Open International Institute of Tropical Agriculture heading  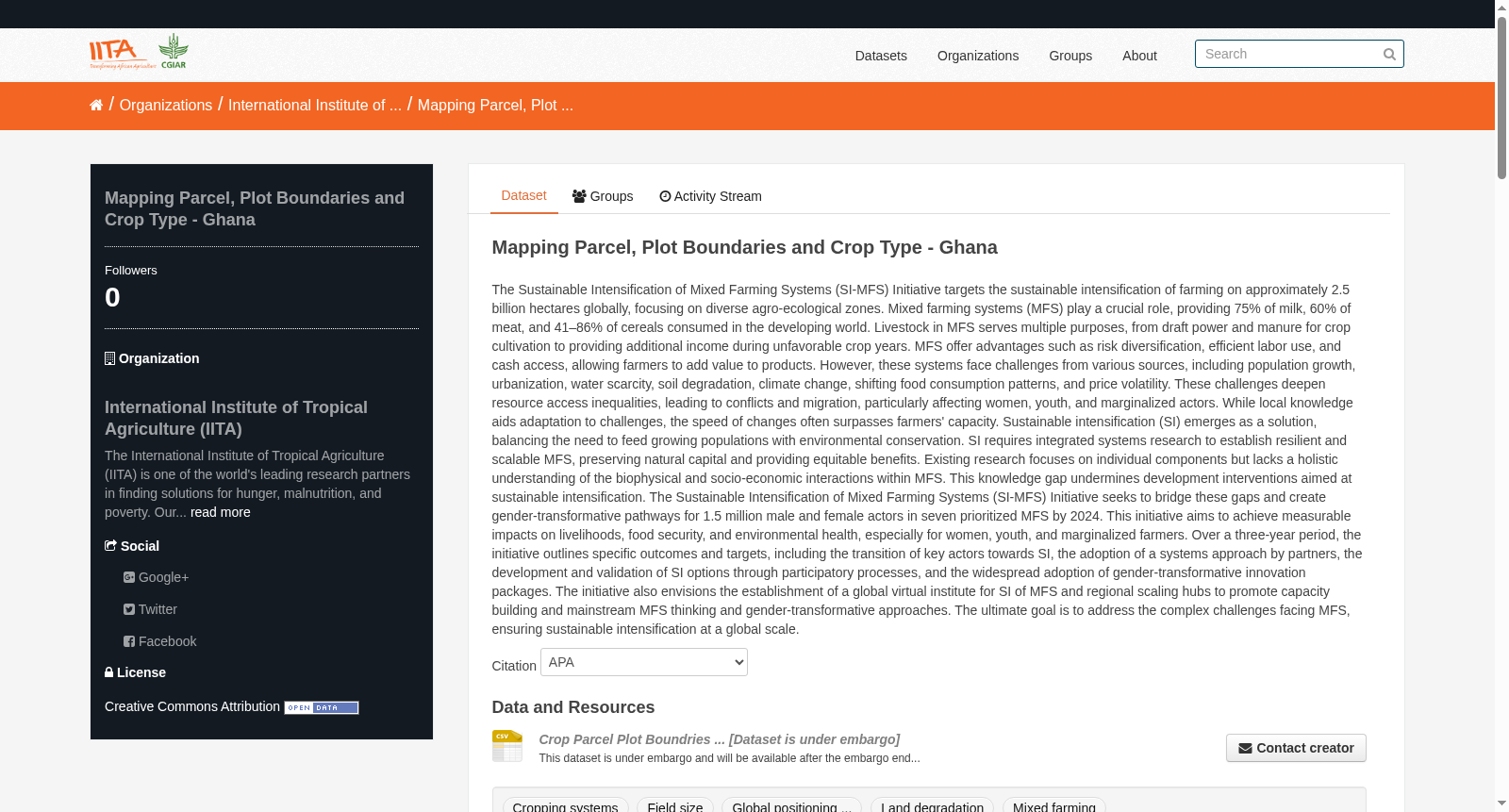[x=236, y=418]
